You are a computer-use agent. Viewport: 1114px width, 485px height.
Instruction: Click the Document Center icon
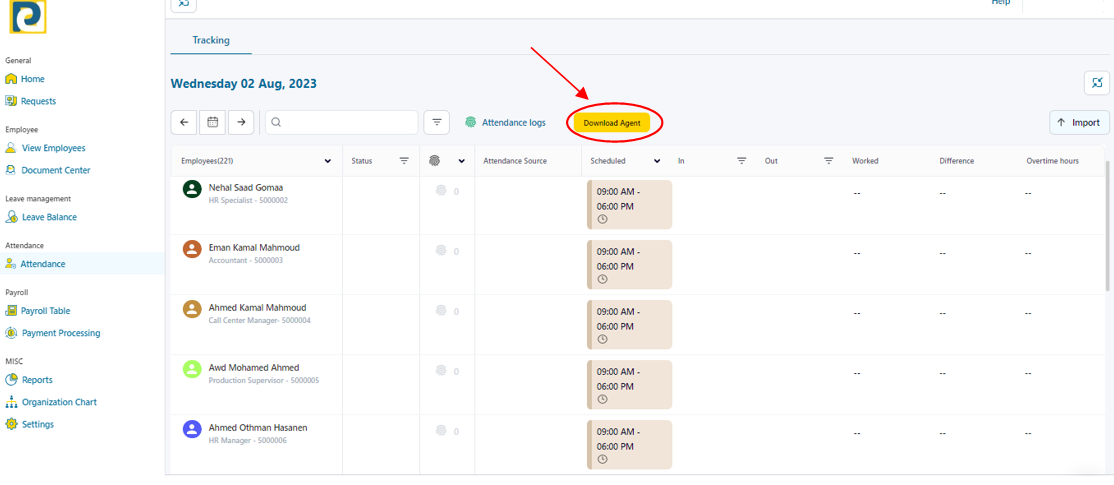[x=11, y=170]
